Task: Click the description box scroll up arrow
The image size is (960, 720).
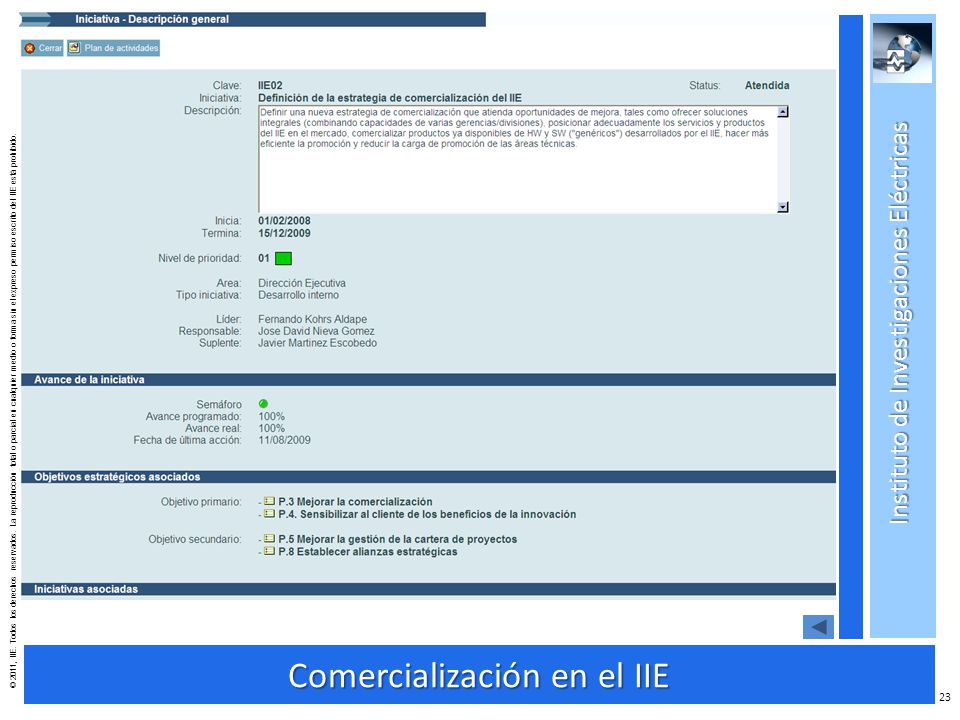Action: (783, 112)
